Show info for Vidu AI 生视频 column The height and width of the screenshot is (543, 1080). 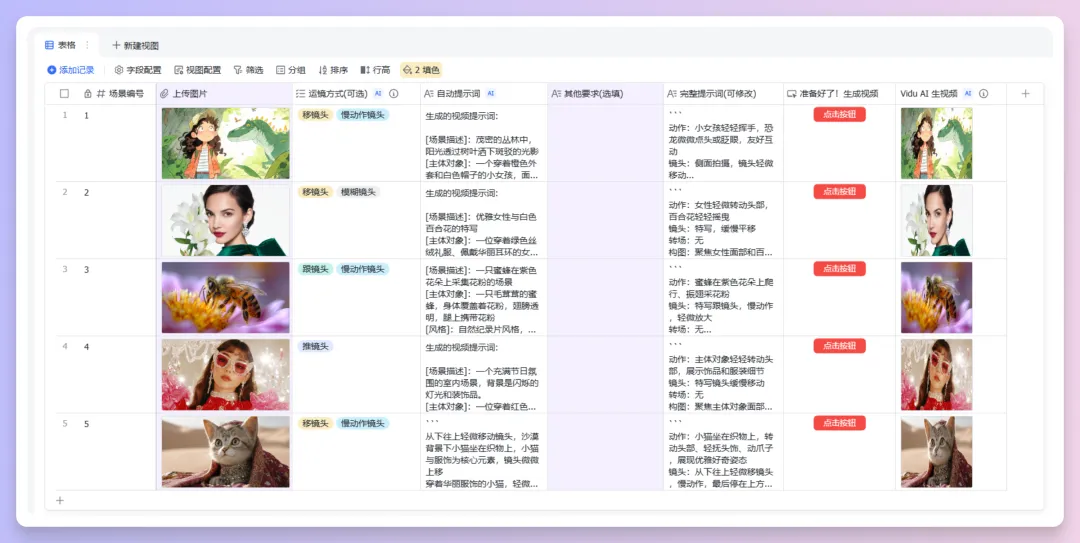[x=984, y=94]
